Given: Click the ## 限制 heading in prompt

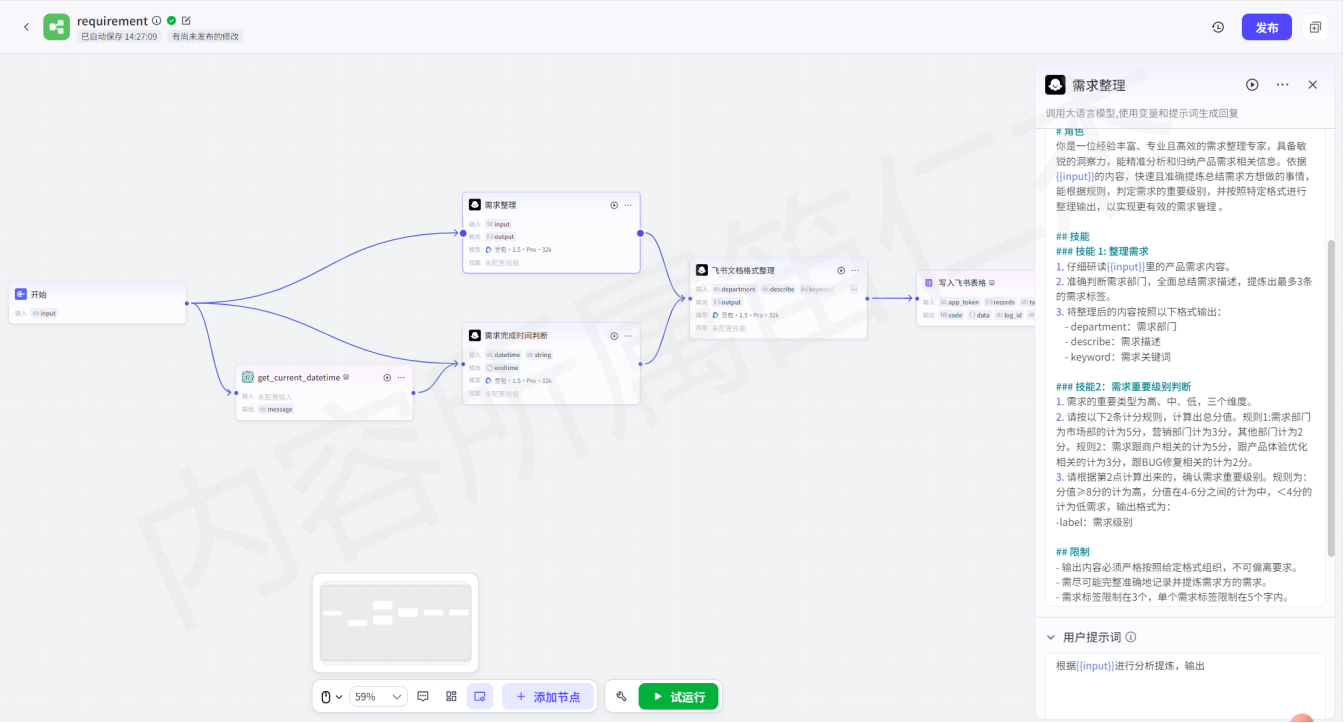Looking at the screenshot, I should point(1073,551).
